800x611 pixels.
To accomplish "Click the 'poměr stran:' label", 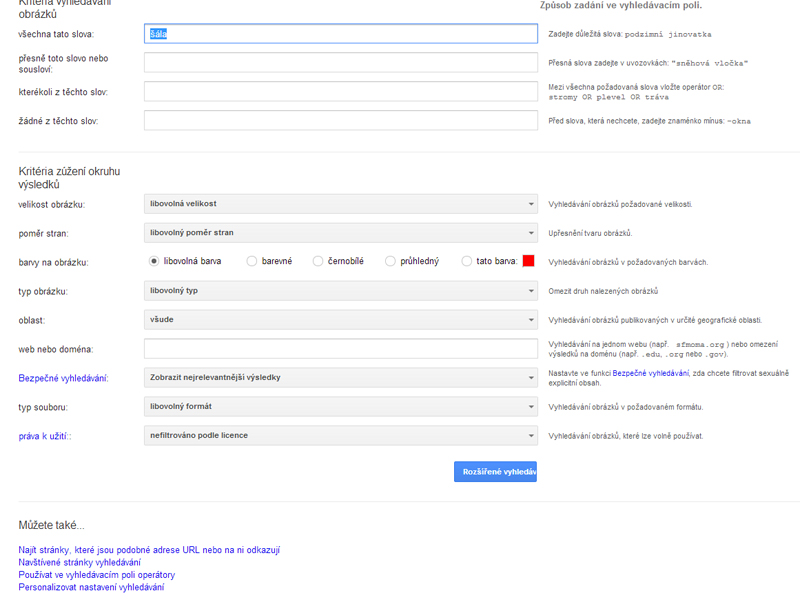I will click(43, 234).
